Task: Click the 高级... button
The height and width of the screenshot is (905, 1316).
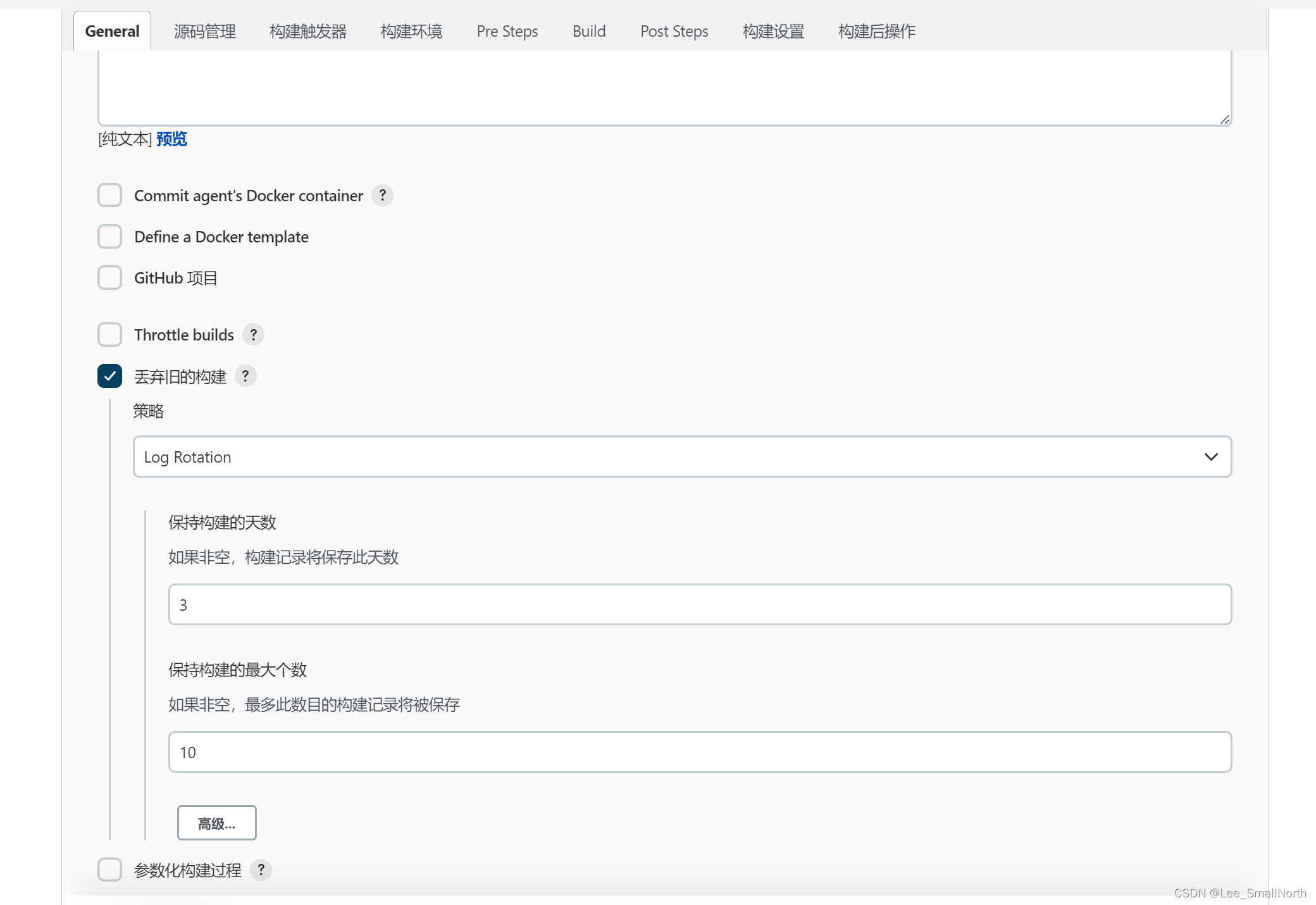Action: pos(216,823)
